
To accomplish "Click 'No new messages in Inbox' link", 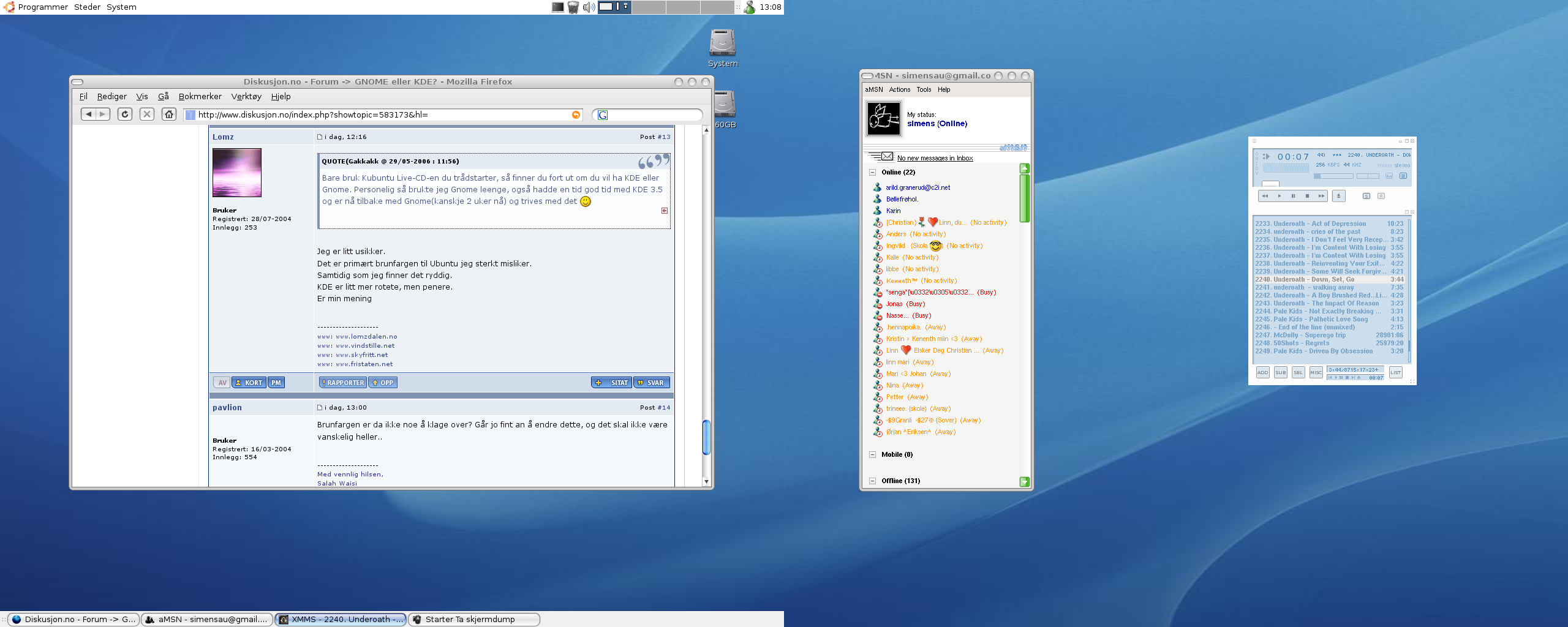I will point(935,158).
